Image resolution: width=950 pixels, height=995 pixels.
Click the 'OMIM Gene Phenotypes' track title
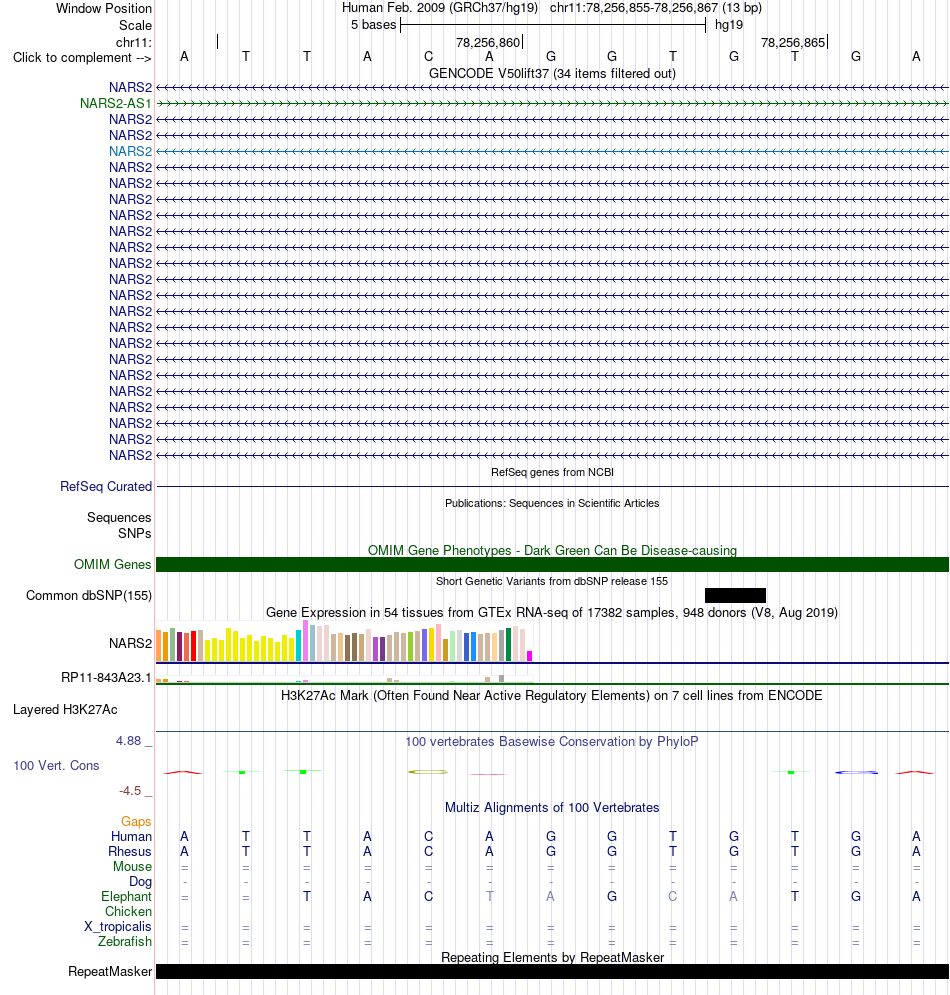click(x=552, y=550)
